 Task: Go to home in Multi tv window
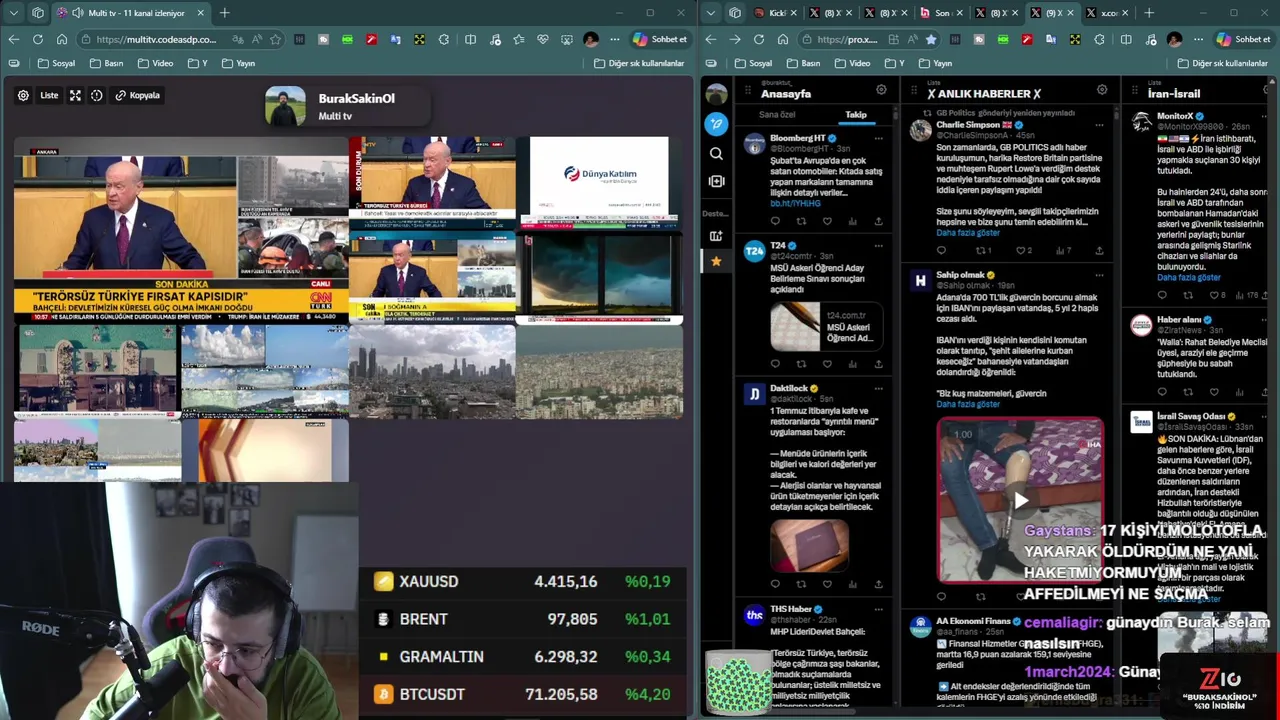[x=62, y=39]
